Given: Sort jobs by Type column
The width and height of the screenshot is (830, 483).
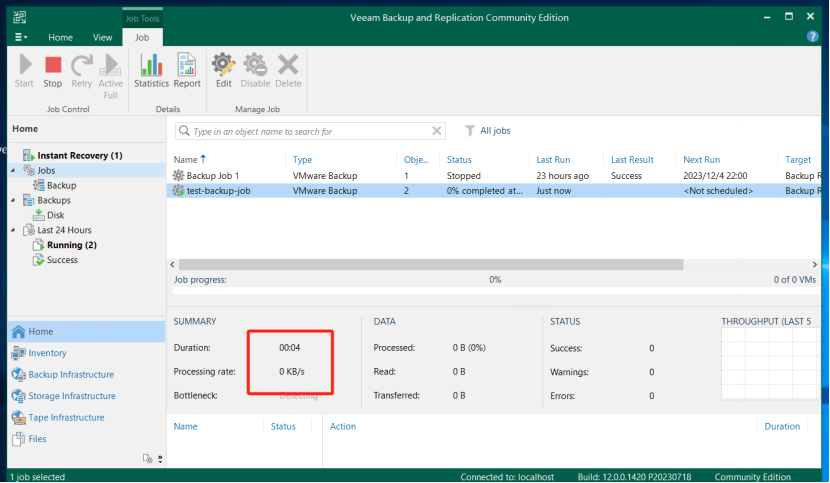Looking at the screenshot, I should [302, 159].
